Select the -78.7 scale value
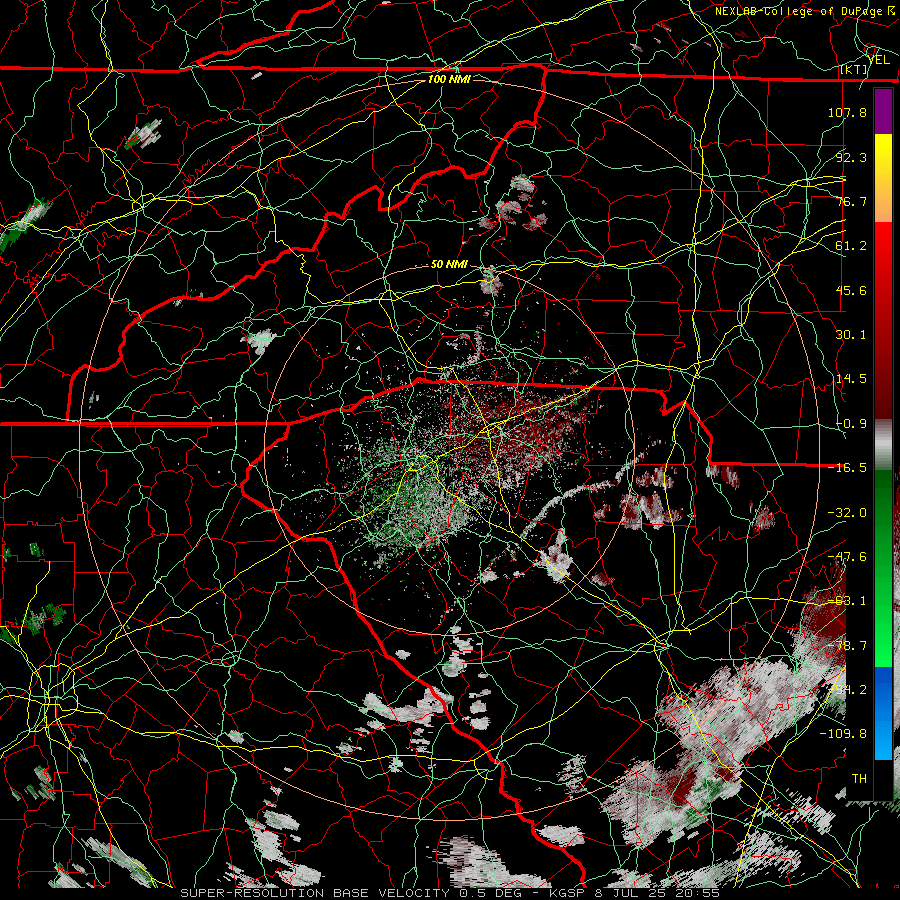The width and height of the screenshot is (900, 900). point(847,646)
